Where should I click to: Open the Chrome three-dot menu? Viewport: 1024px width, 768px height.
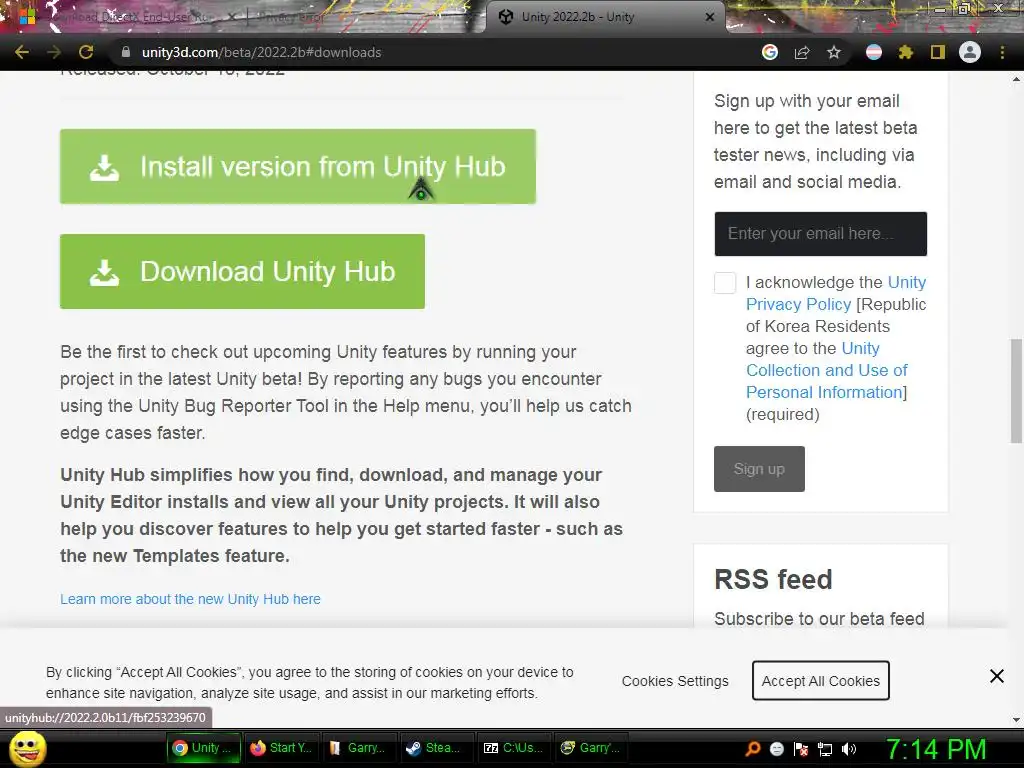click(1002, 52)
